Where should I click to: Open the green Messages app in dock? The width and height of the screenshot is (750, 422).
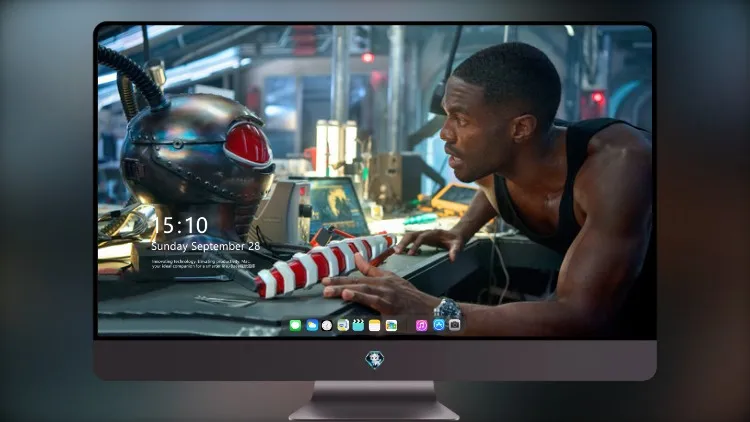[x=295, y=325]
